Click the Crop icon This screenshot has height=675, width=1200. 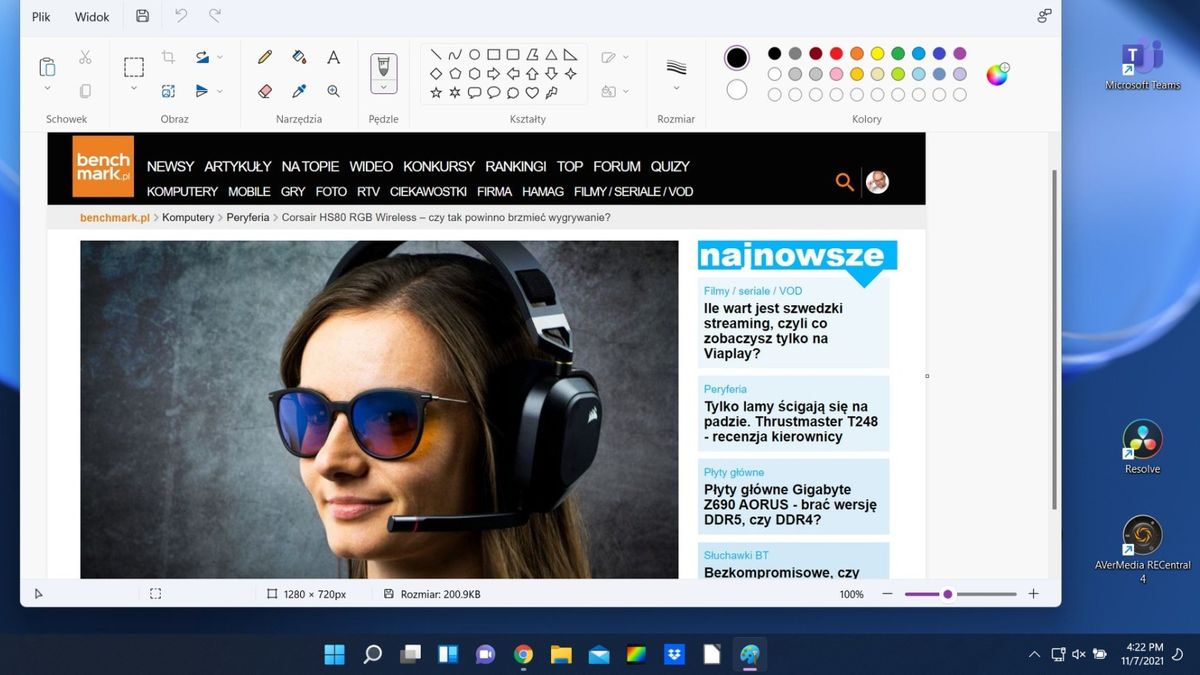click(168, 57)
